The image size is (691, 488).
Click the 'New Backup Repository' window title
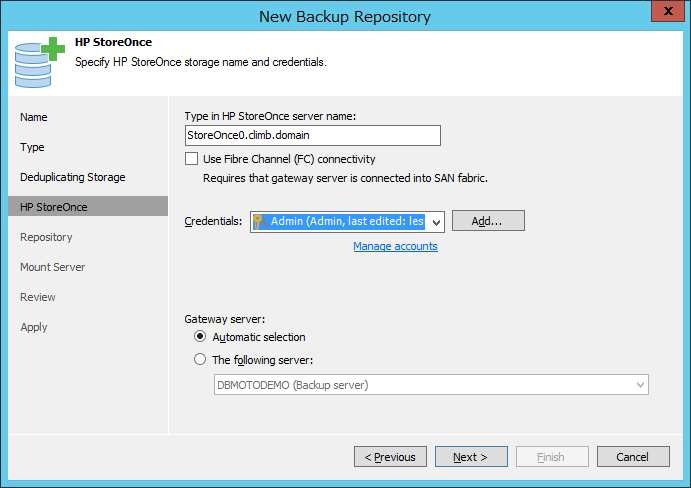345,17
